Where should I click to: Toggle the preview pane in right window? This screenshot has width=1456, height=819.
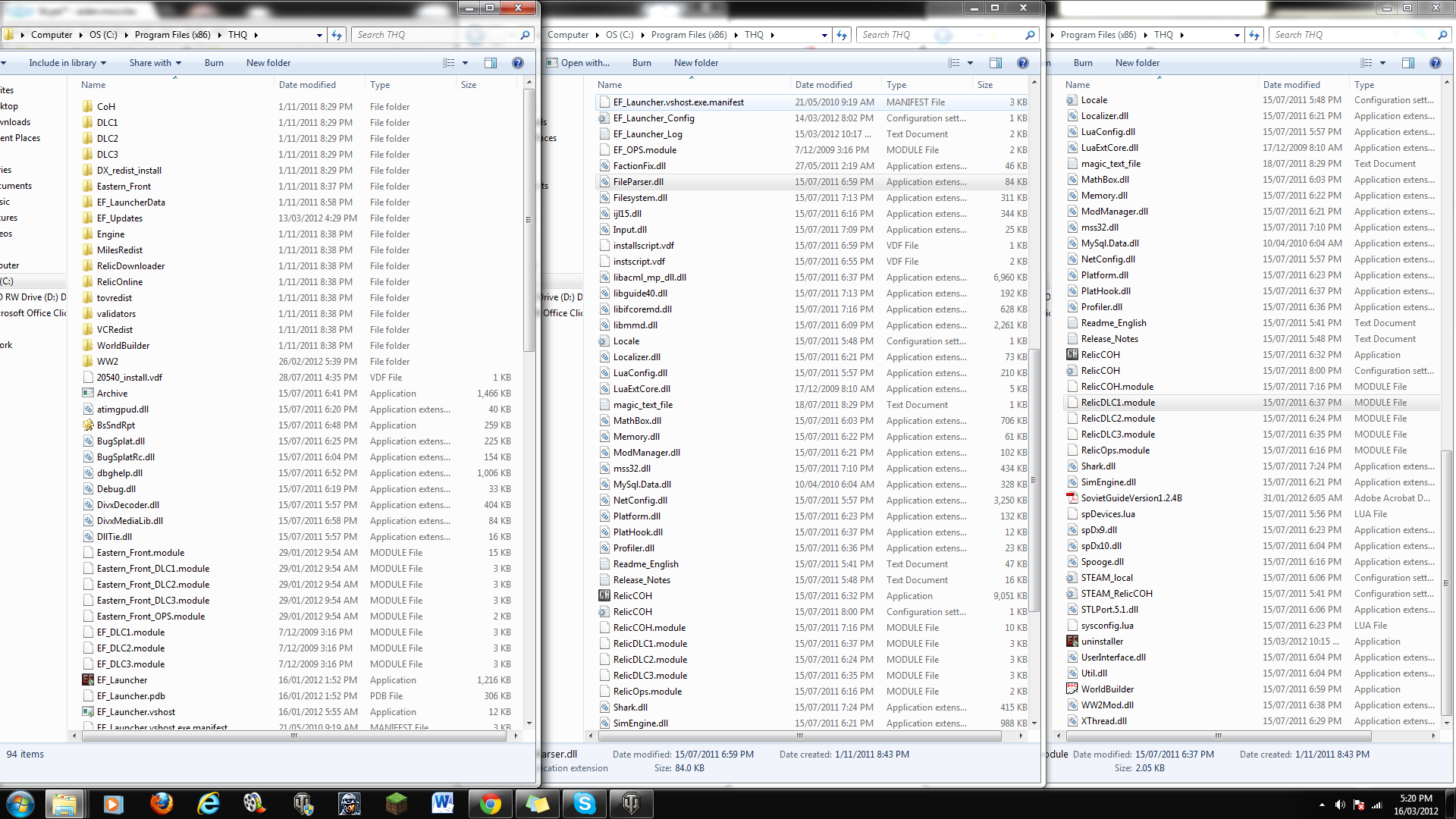point(1408,63)
